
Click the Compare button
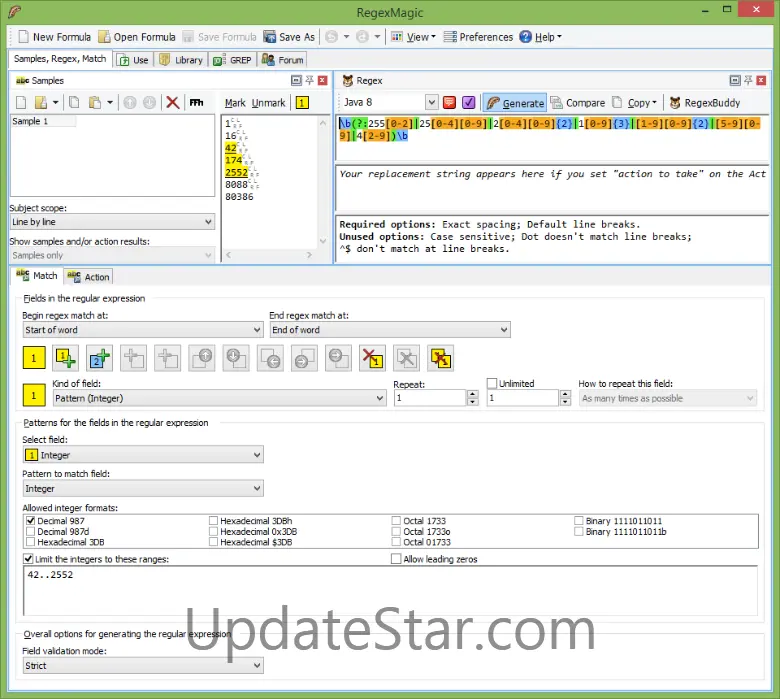coord(578,103)
